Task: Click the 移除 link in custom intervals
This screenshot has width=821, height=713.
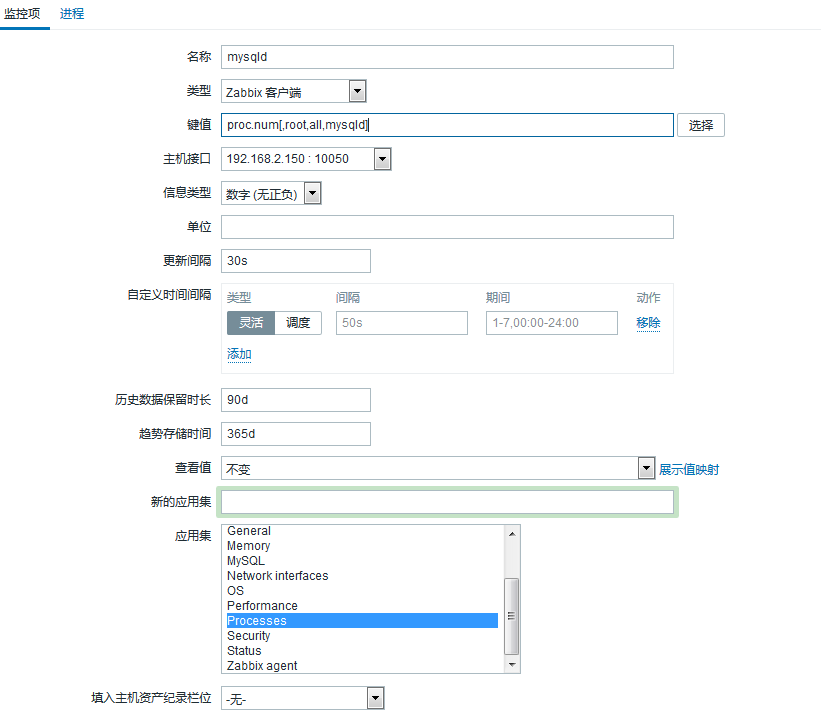Action: [648, 323]
